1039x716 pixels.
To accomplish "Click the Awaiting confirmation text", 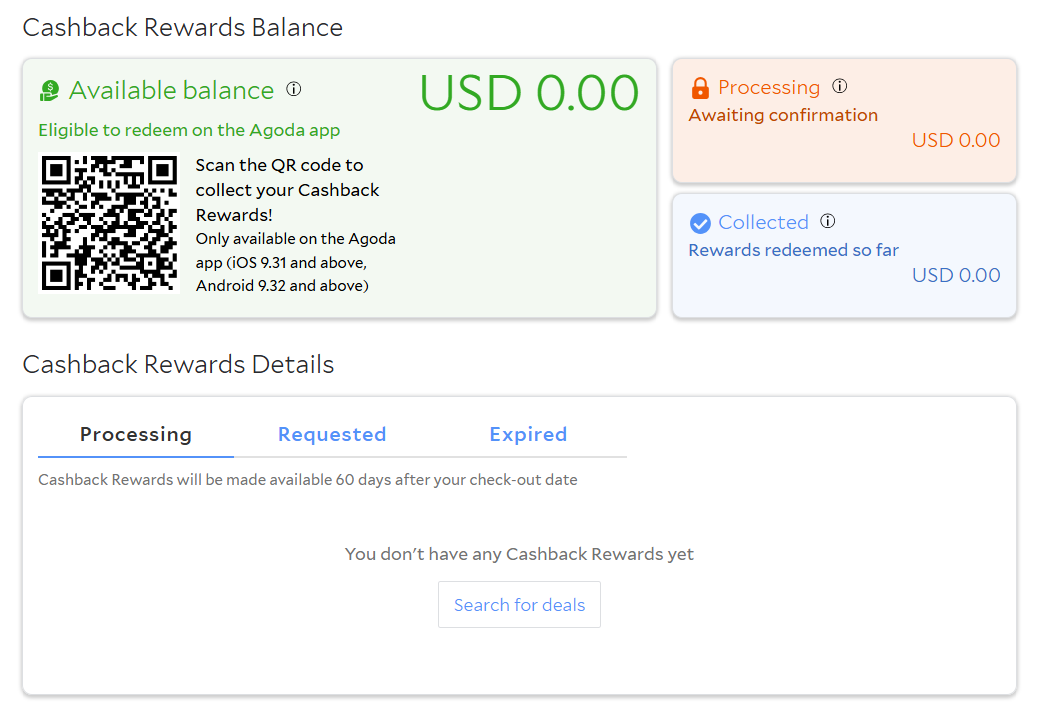I will point(783,115).
